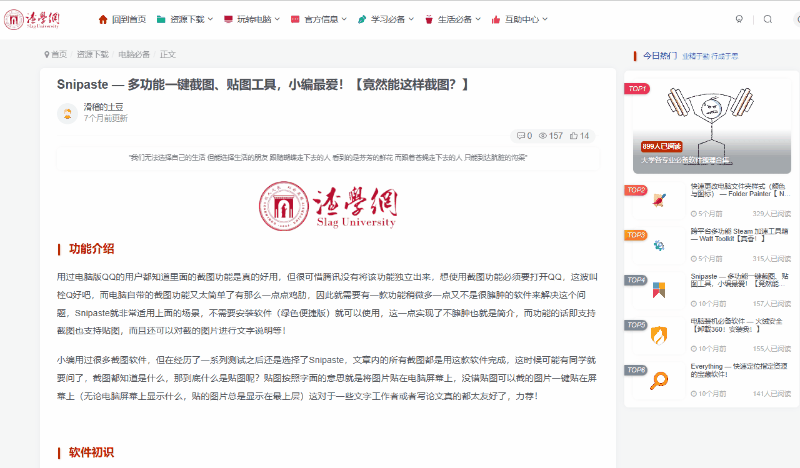800x468 pixels.
Task: Click the red icon beside 官方信息
Action: pyautogui.click(x=295, y=19)
